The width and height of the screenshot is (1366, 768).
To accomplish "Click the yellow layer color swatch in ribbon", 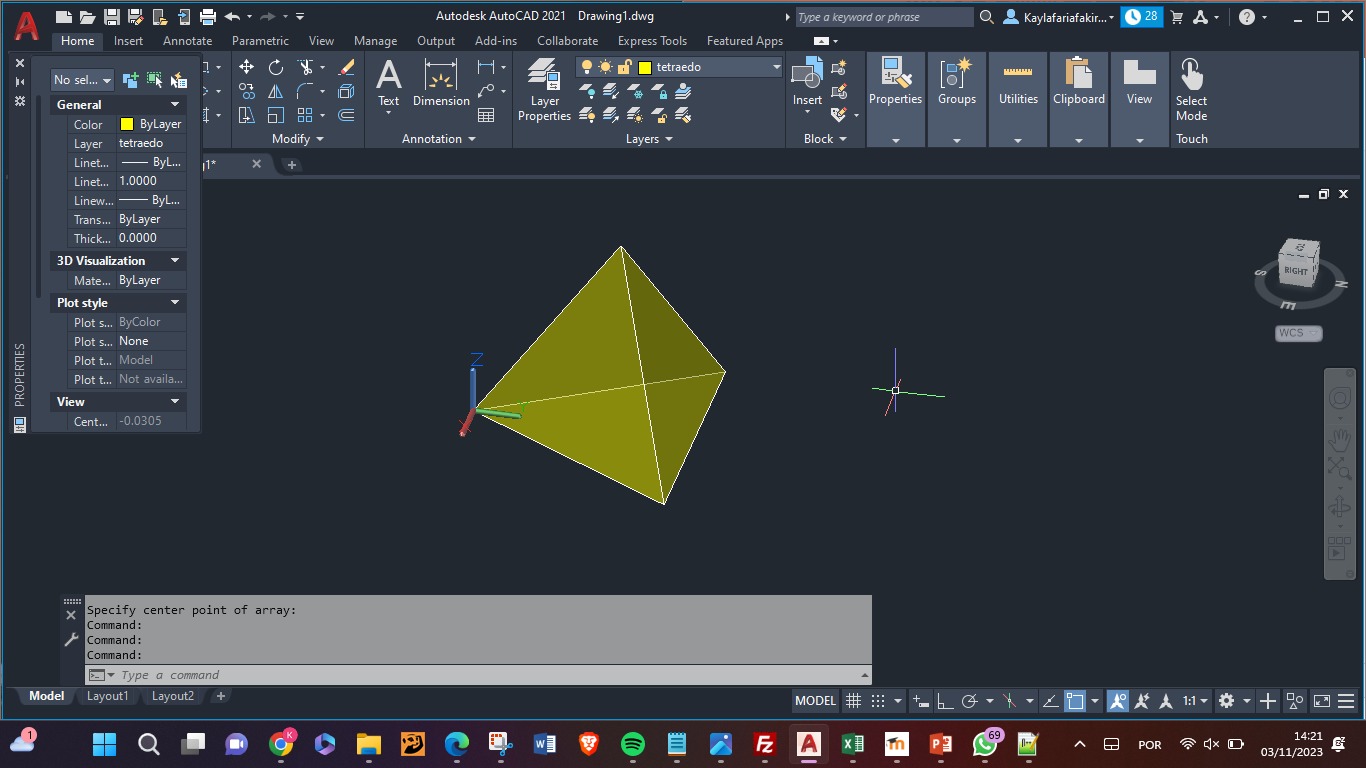I will click(645, 67).
